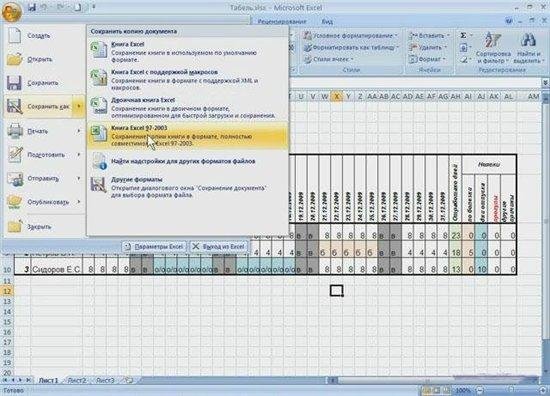Image resolution: width=550 pixels, height=396 pixels.
Task: Expand the formula bar
Action: pyautogui.click(x=545, y=83)
